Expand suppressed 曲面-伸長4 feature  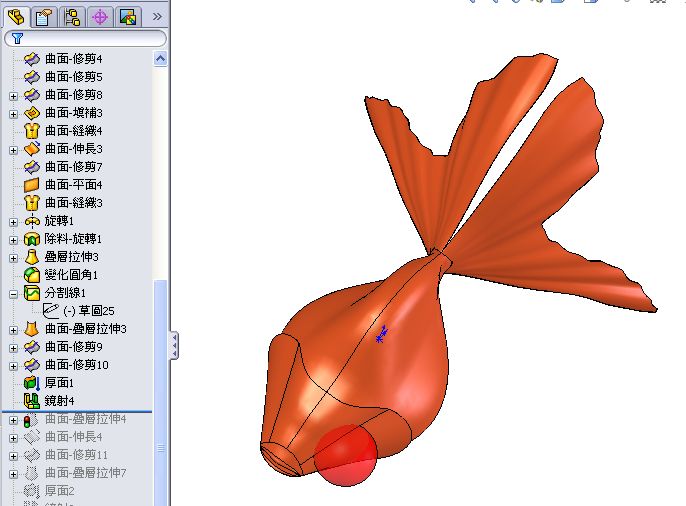(x=14, y=438)
